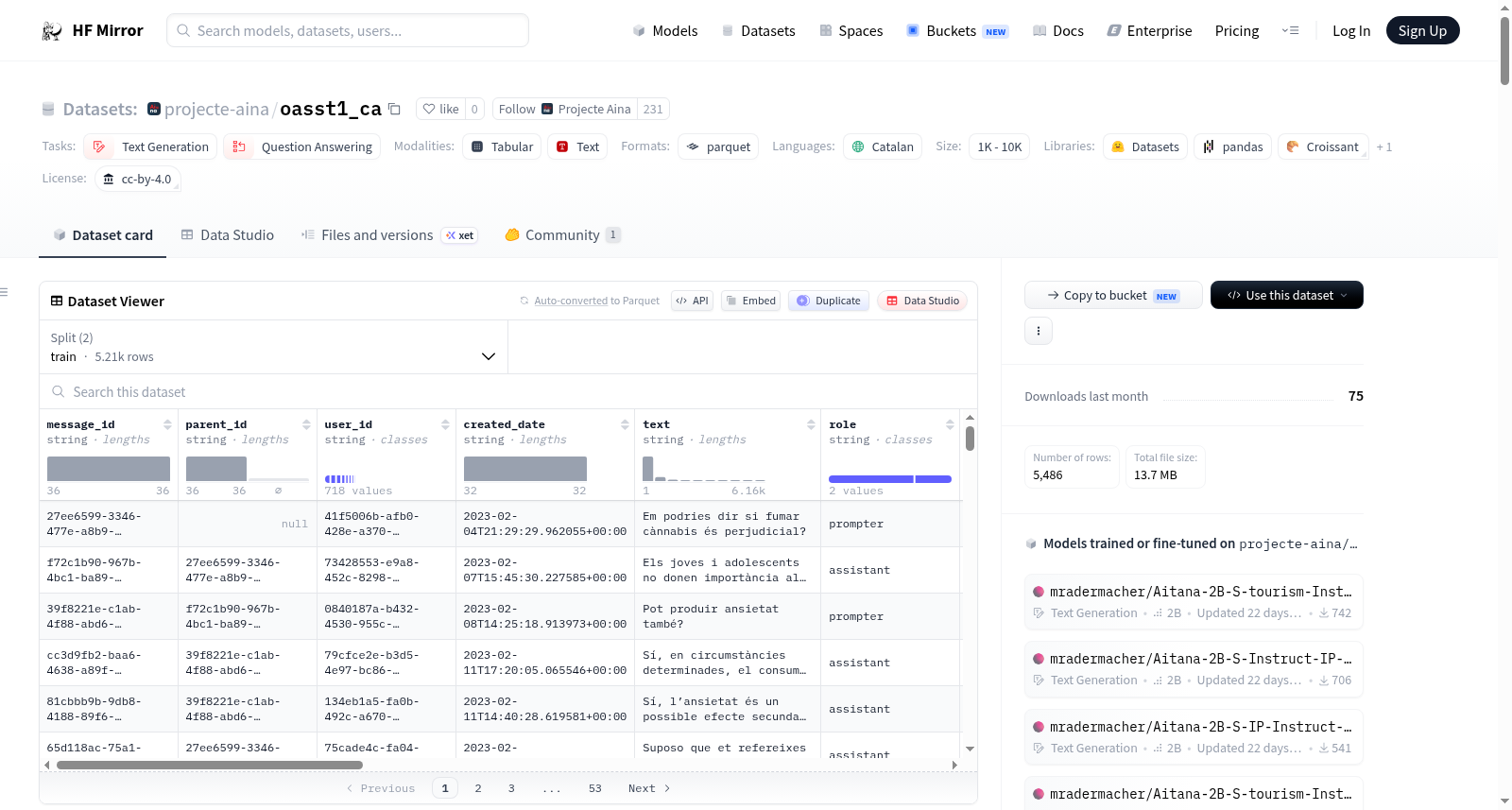Open the three-dot more options button
The width and height of the screenshot is (1512, 810).
[x=1039, y=331]
